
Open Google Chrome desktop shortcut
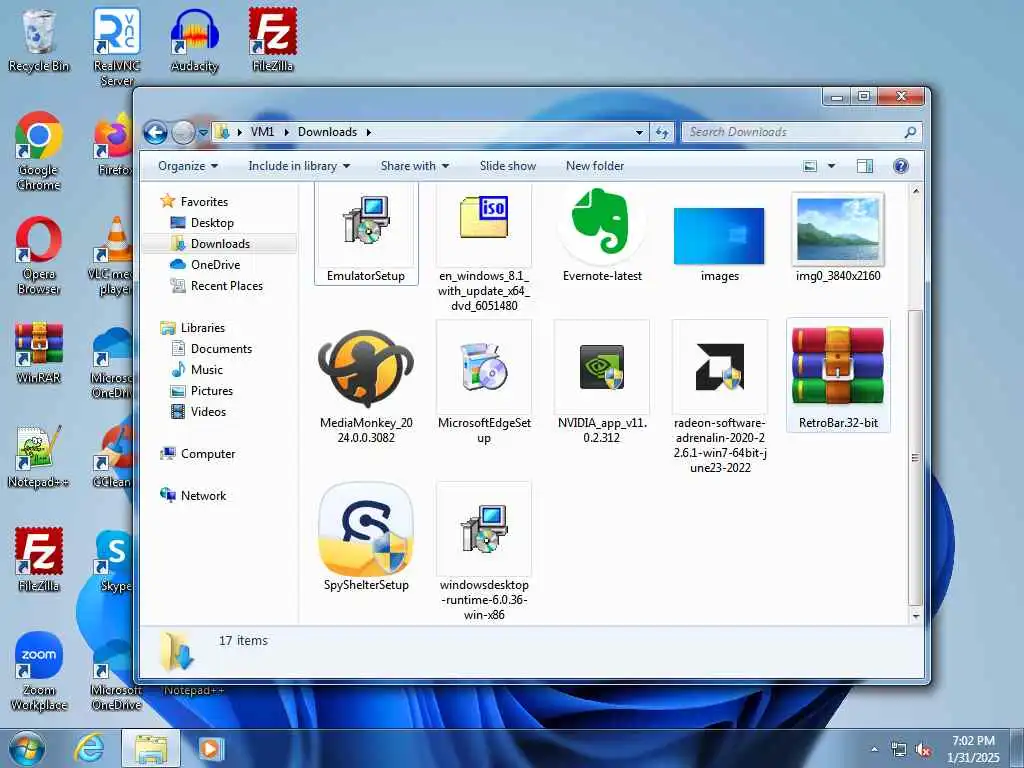[x=39, y=152]
